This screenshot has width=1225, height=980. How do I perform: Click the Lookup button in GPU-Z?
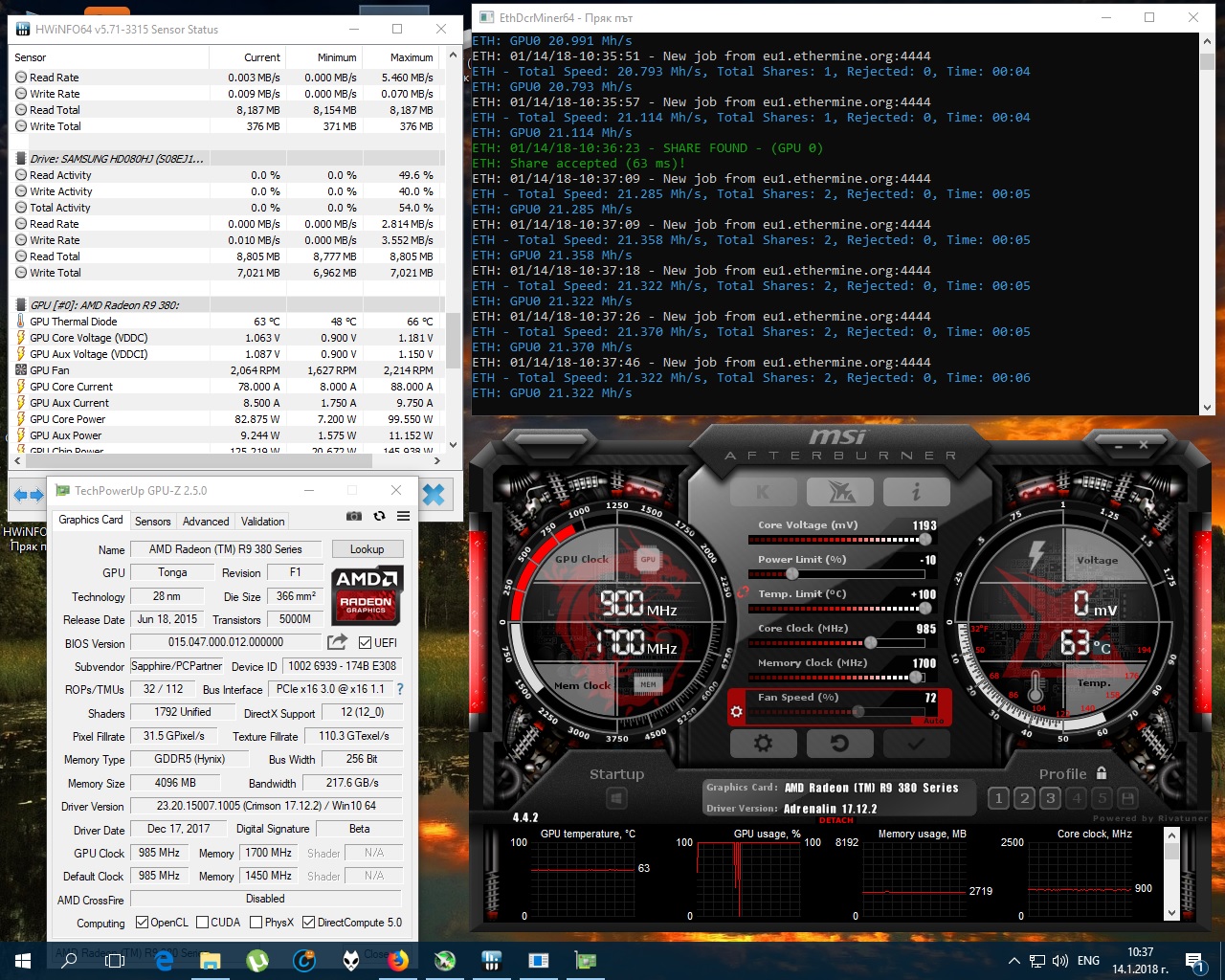pyautogui.click(x=367, y=549)
